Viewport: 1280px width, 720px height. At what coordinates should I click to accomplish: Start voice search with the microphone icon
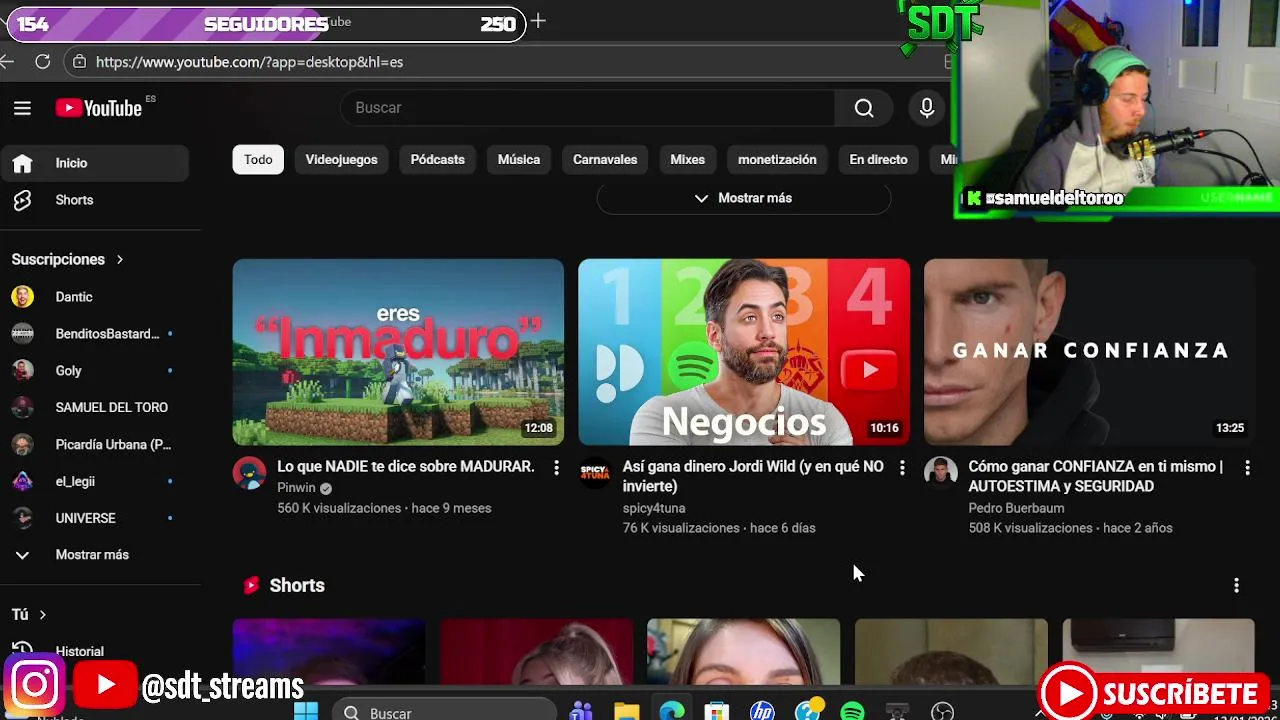tap(927, 108)
